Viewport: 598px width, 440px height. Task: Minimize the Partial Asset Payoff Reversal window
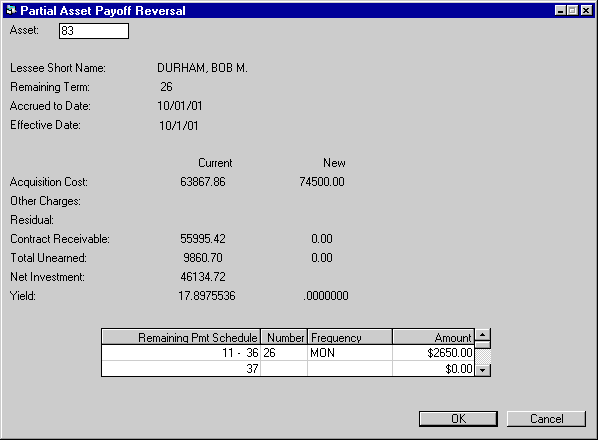pos(560,10)
